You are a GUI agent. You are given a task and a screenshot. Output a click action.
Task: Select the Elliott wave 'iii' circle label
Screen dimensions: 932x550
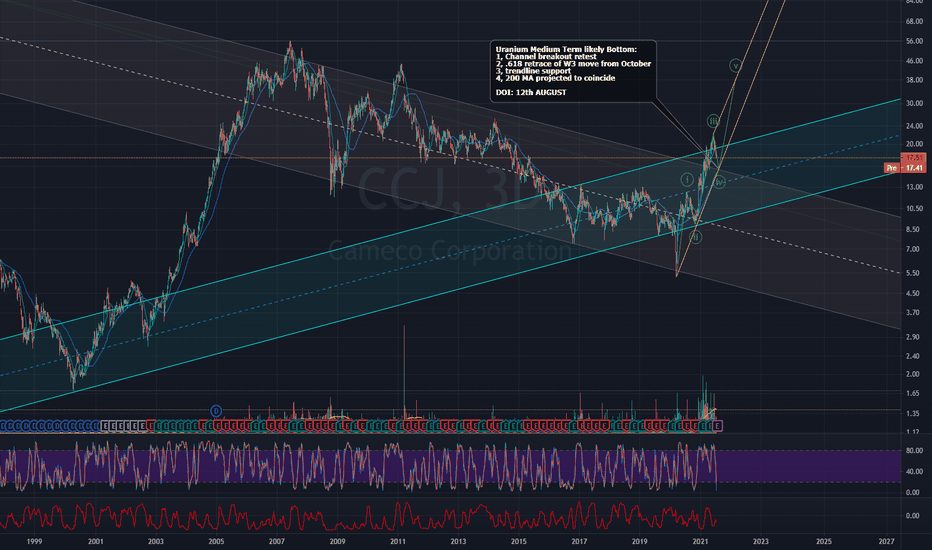tap(713, 121)
